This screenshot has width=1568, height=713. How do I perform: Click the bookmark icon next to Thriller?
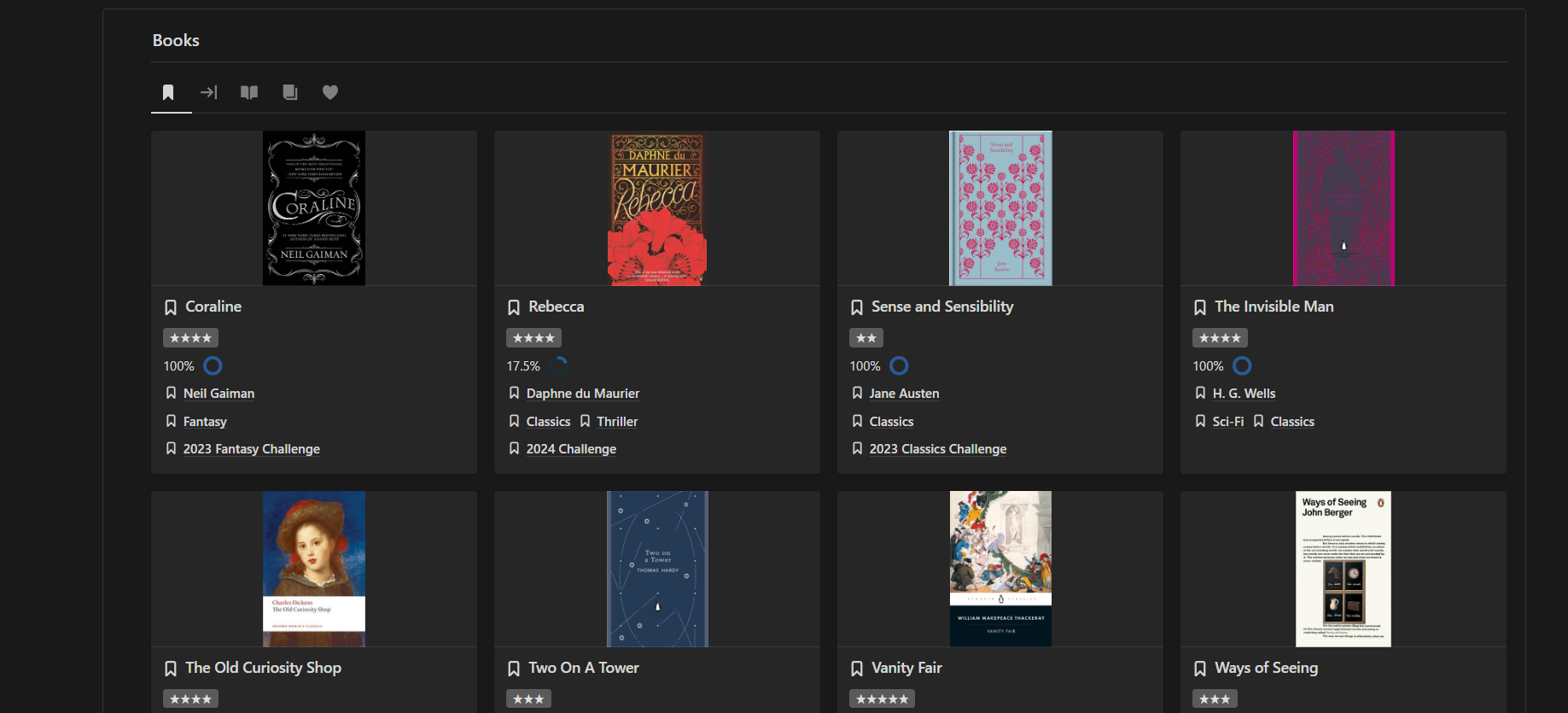[x=585, y=421]
